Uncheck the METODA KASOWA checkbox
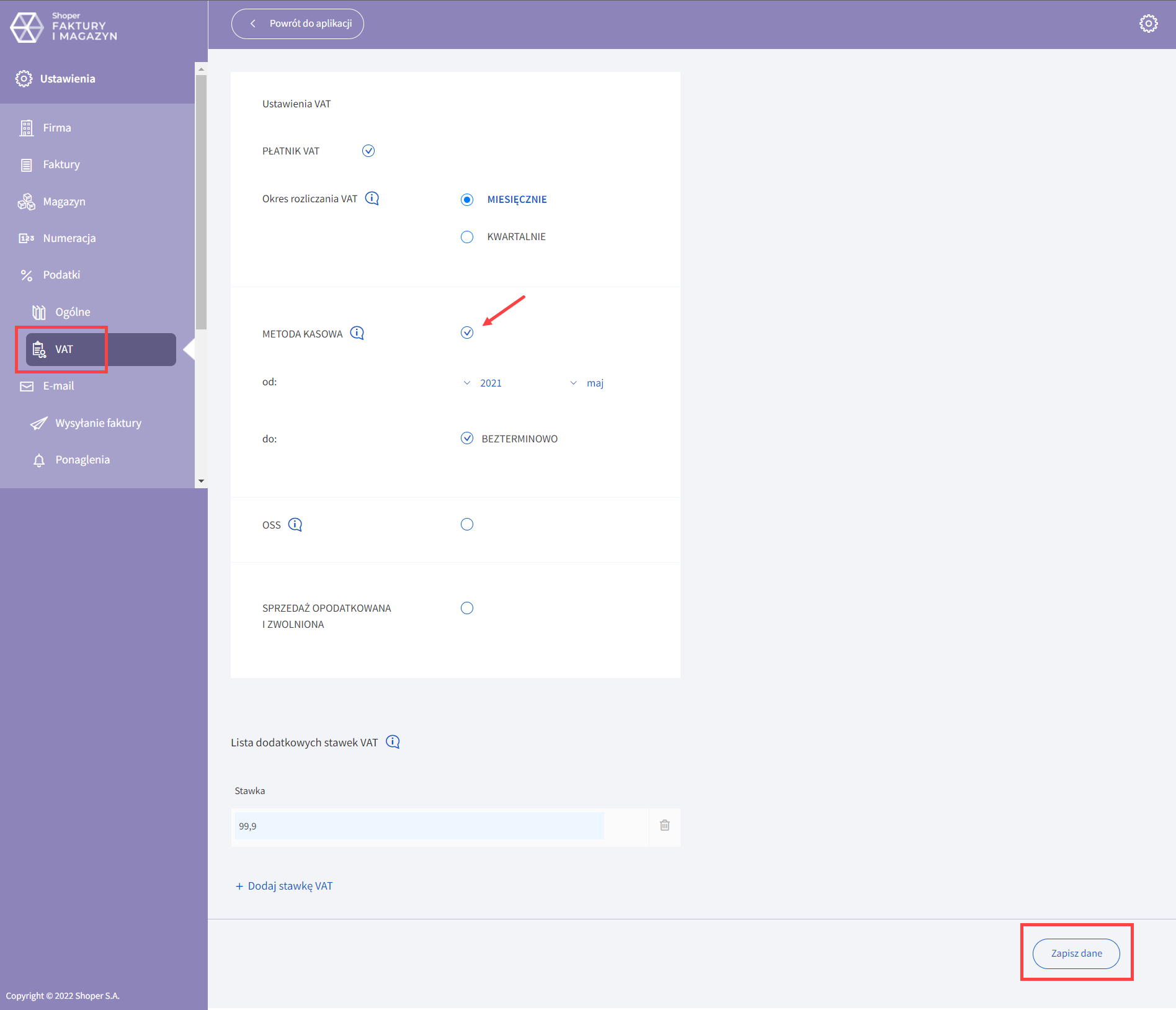The width and height of the screenshot is (1176, 1010). coord(467,333)
